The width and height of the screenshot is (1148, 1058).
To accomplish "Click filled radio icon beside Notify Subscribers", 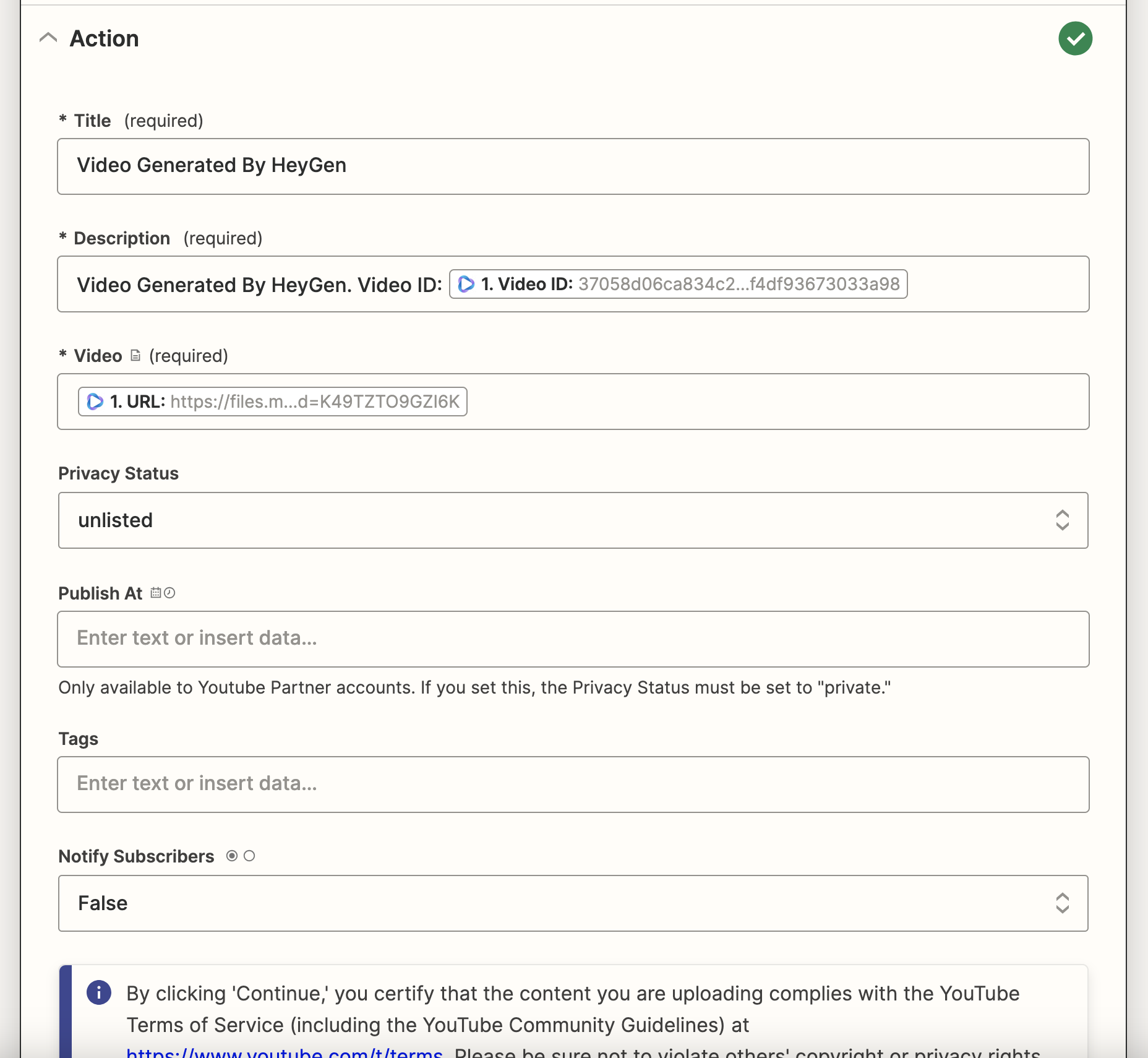I will tap(232, 856).
